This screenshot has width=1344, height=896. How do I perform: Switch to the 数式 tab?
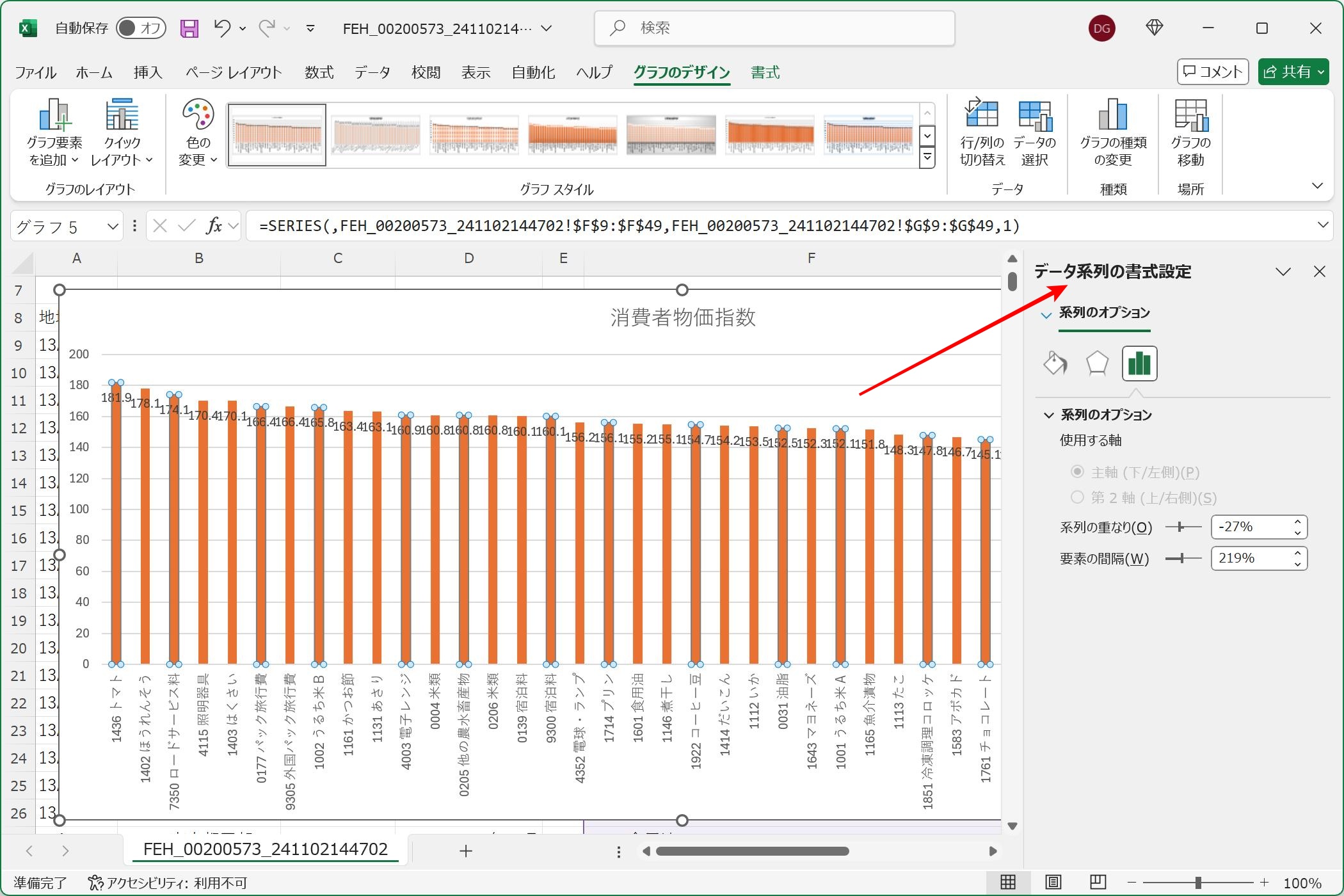[x=319, y=72]
